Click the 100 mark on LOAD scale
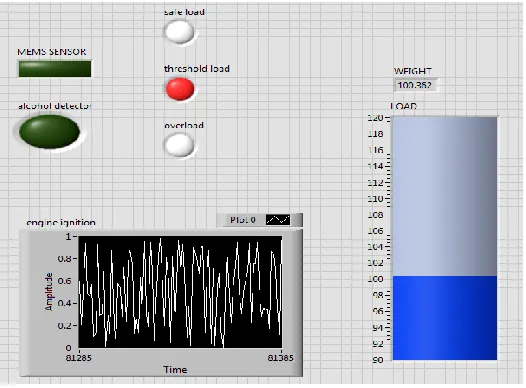 (375, 279)
